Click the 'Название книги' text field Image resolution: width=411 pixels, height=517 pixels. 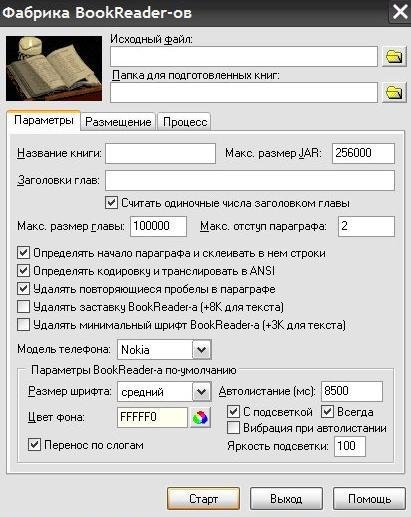[x=160, y=153]
